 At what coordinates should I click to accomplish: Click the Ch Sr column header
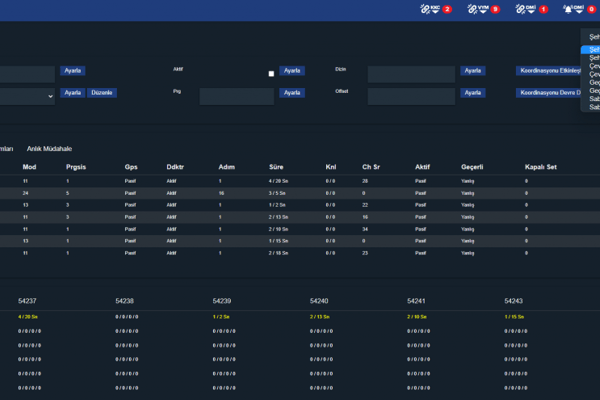coord(371,167)
